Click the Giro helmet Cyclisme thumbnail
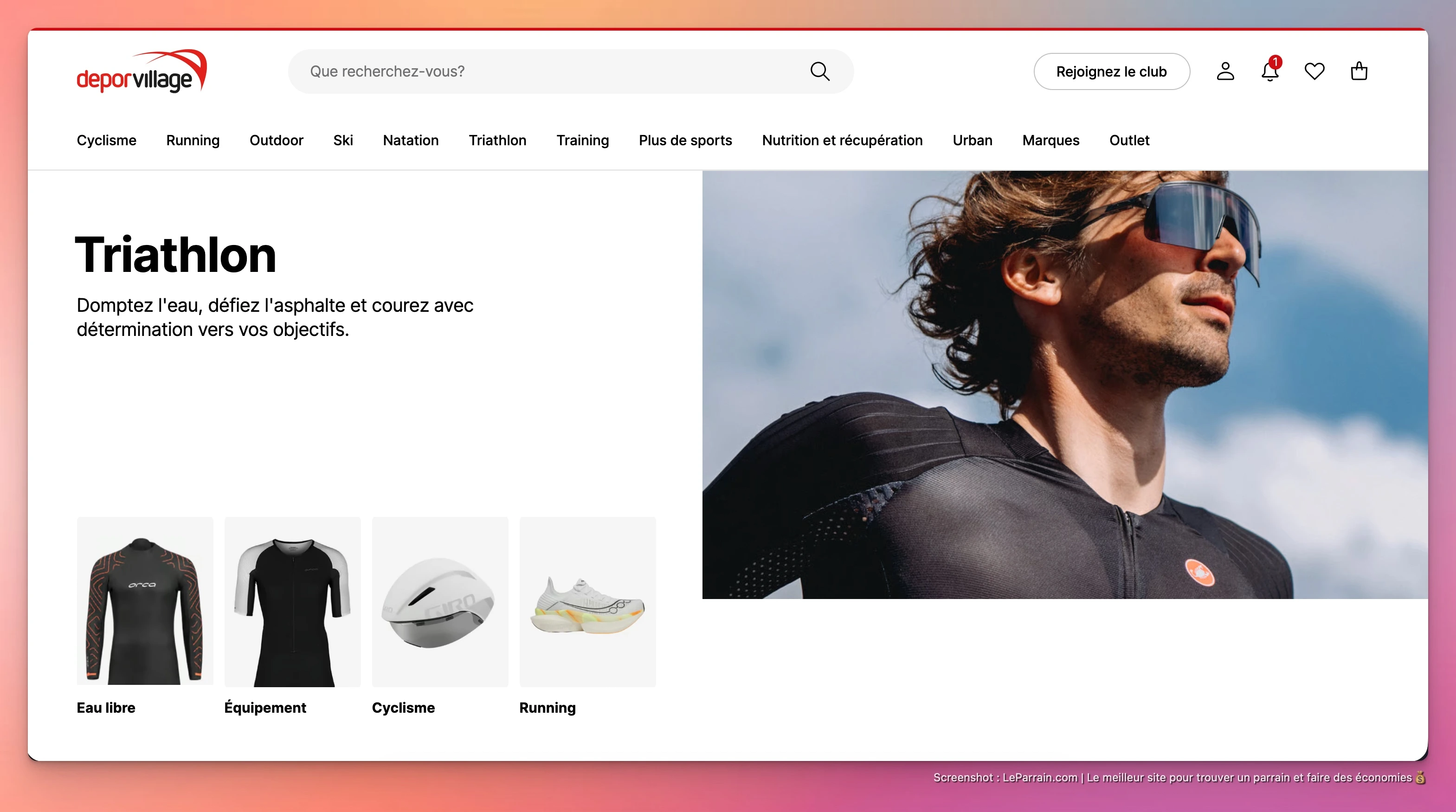 (440, 601)
